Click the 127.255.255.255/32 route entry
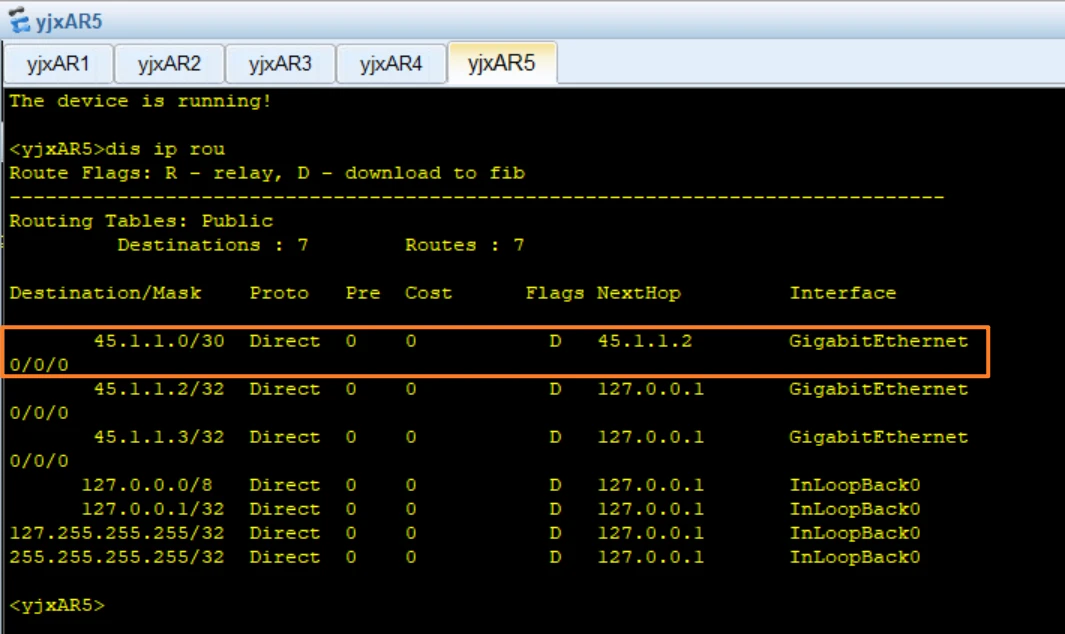Screen dimensions: 1065x634 click(116, 533)
